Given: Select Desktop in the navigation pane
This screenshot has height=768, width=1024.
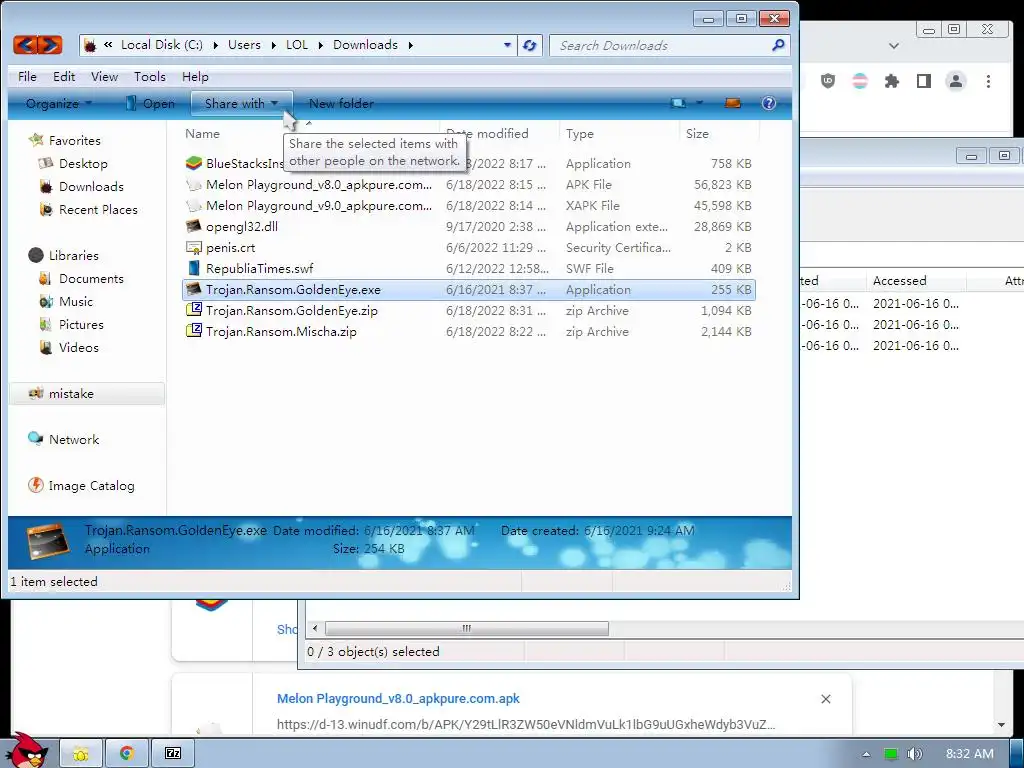Looking at the screenshot, I should click(83, 163).
